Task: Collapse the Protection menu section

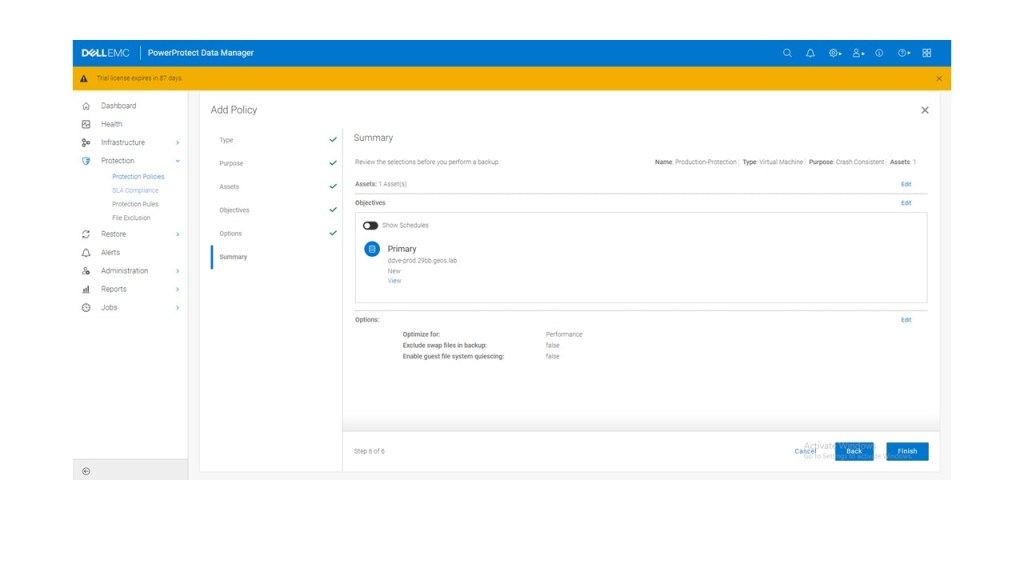Action: pyautogui.click(x=178, y=161)
